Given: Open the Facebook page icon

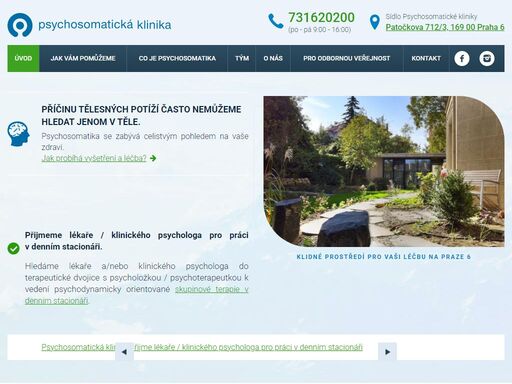Looking at the screenshot, I should (462, 59).
